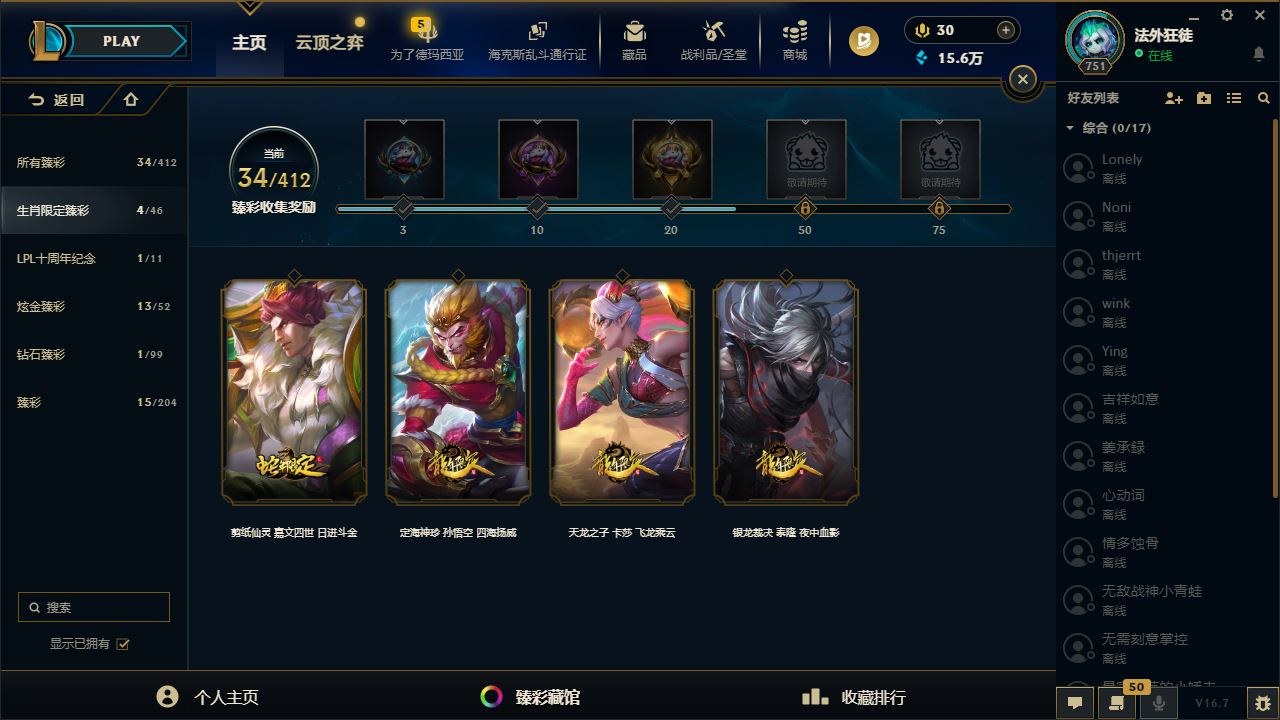
Task: Open the bug report icon
Action: (1263, 703)
